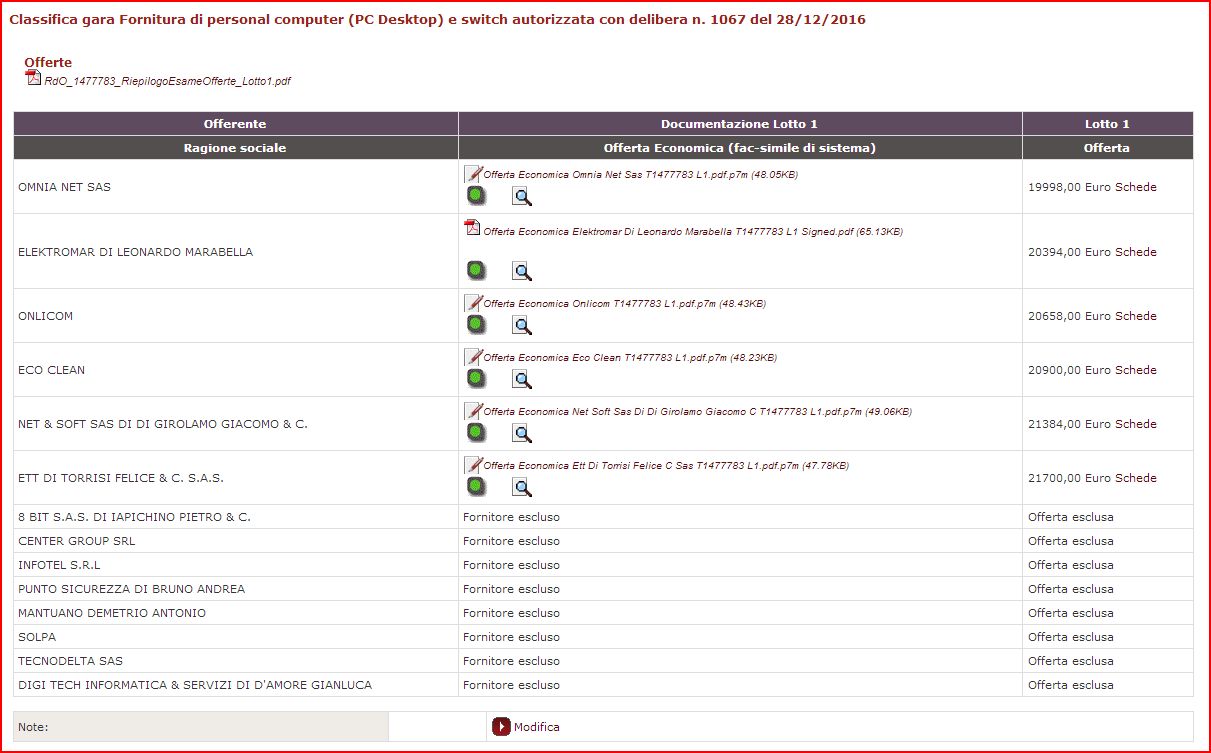Click signed-file icon of Omnia Net Sas offer
Screen dimensions: 1211x753
473,173
